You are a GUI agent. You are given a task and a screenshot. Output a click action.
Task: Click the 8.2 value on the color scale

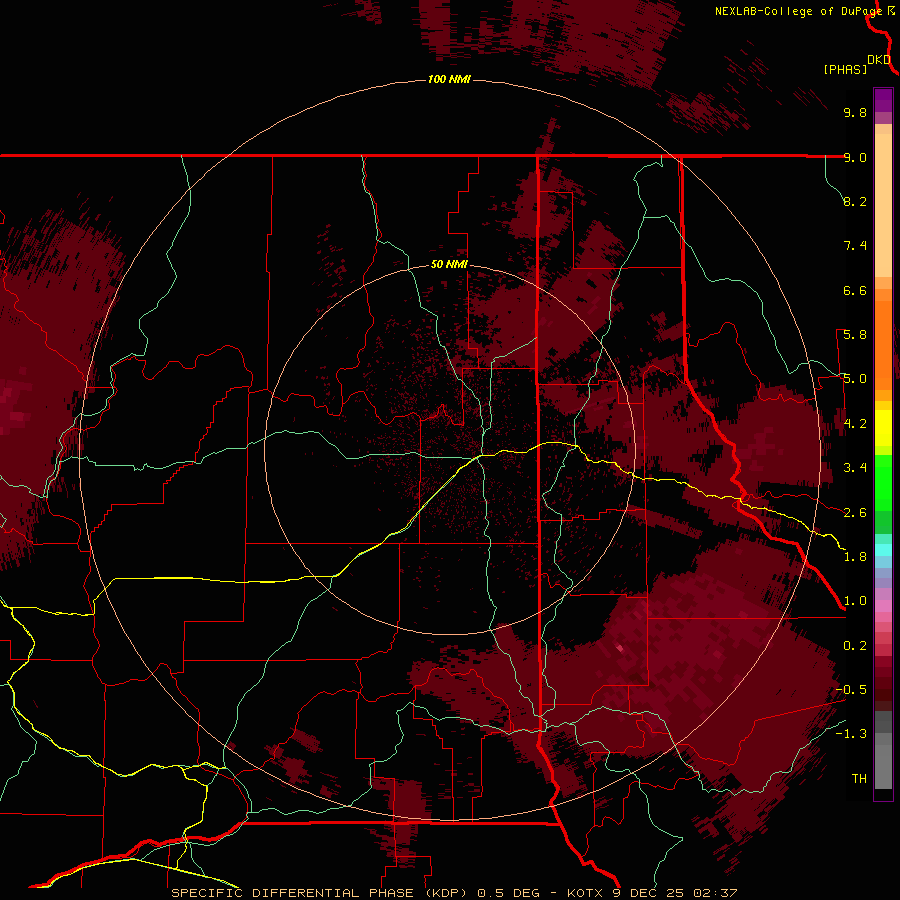pos(855,201)
